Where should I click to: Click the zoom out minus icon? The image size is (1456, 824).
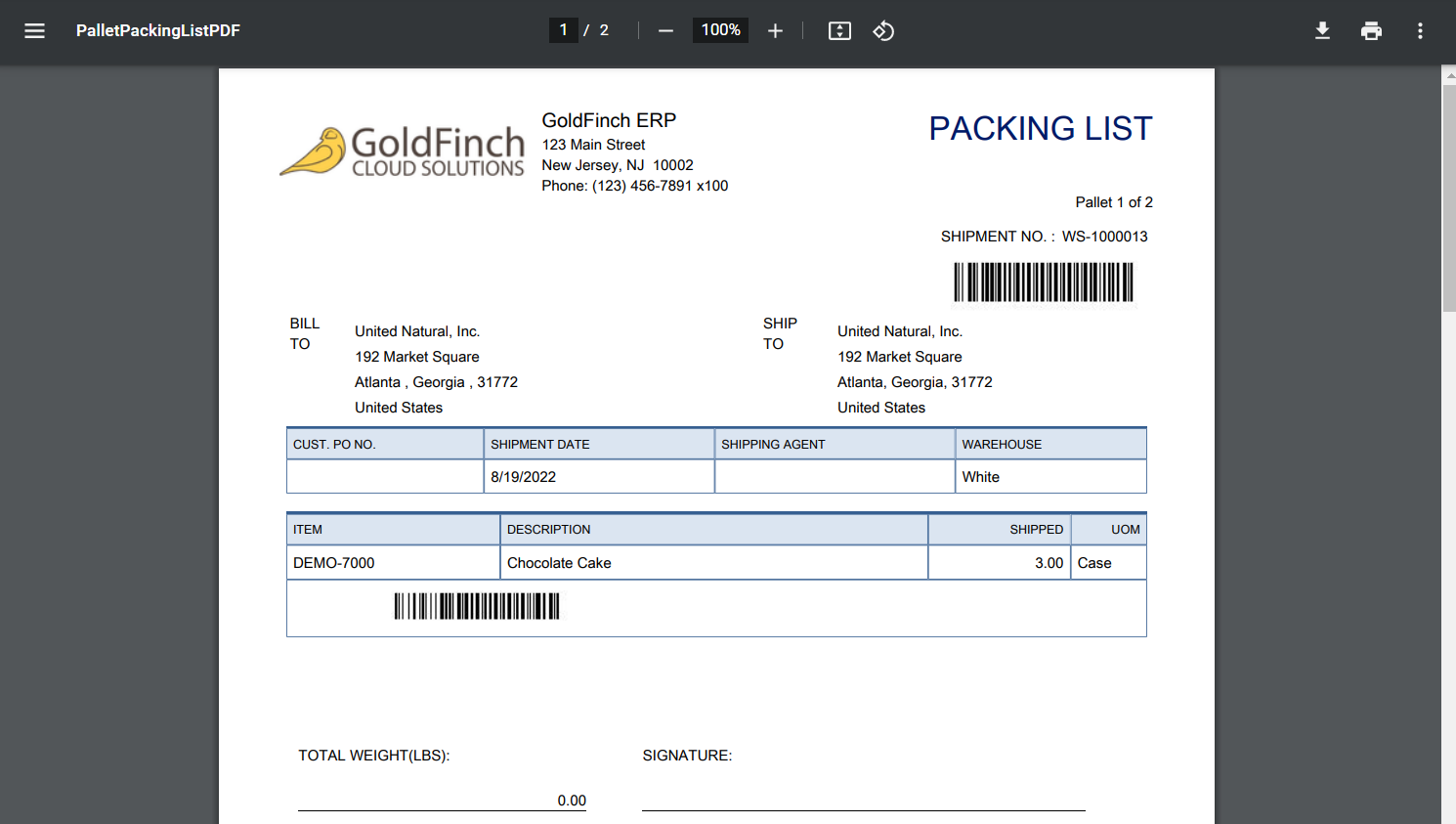665,31
